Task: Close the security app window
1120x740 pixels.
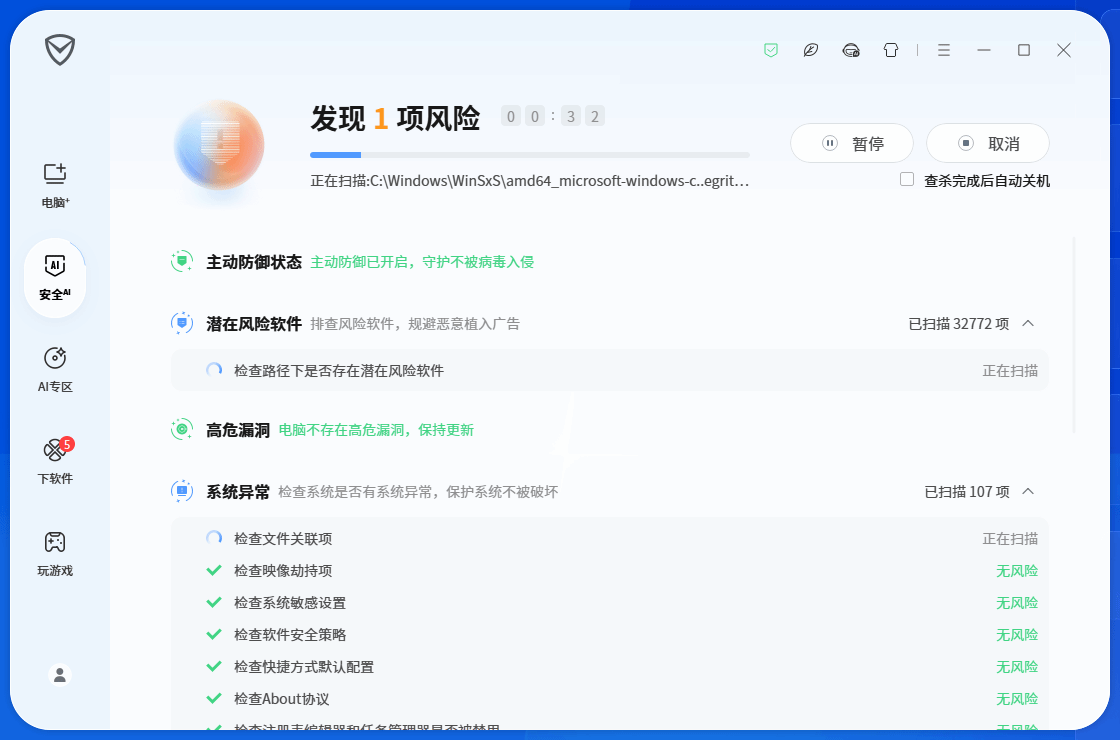Action: coord(1064,50)
